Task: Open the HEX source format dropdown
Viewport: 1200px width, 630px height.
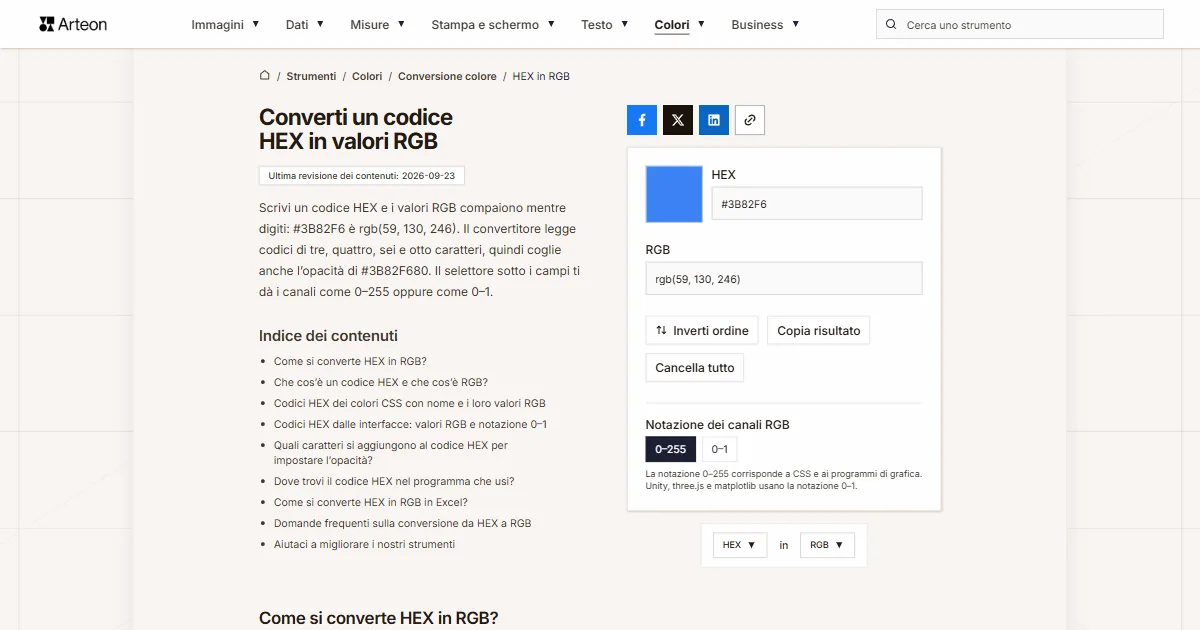Action: tap(739, 545)
